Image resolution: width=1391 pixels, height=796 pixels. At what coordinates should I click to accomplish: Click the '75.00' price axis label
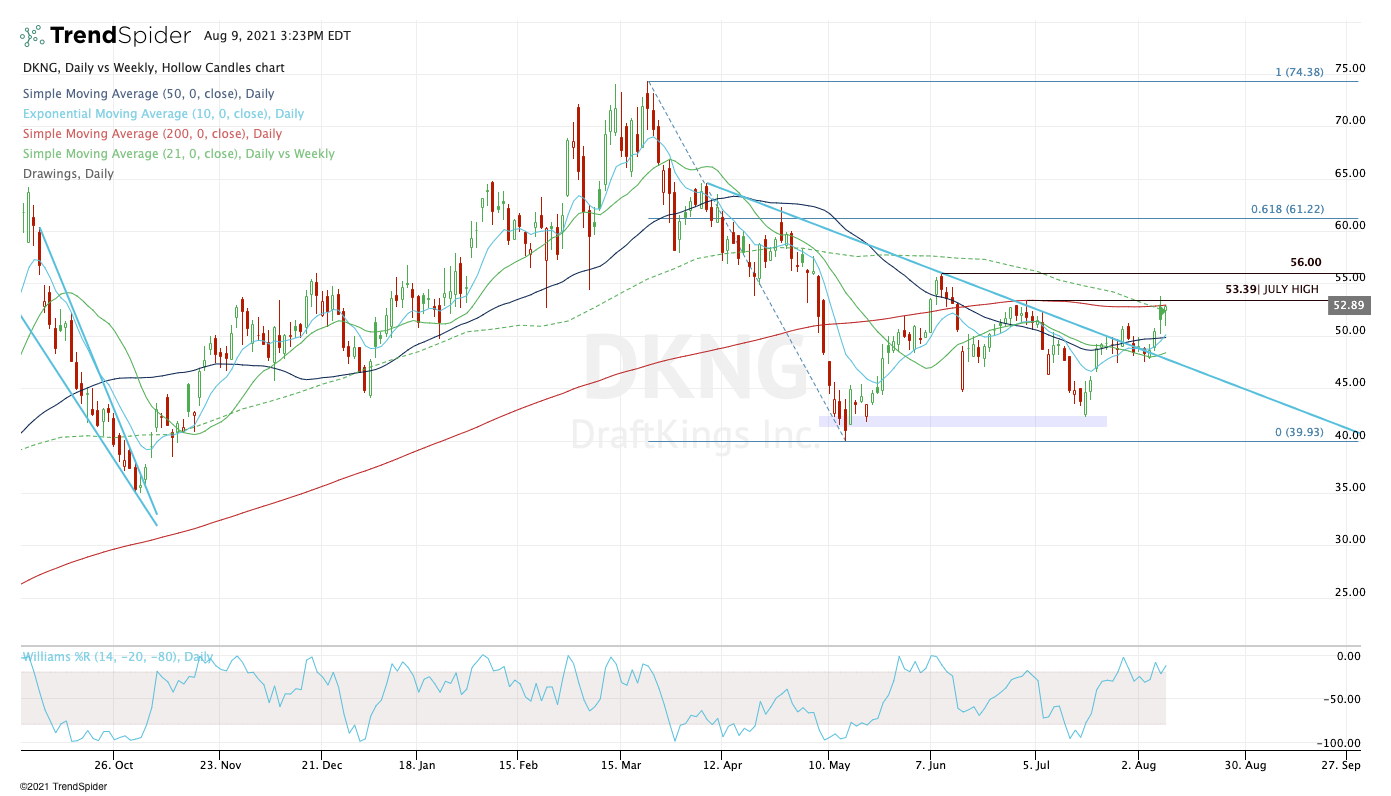click(x=1349, y=68)
